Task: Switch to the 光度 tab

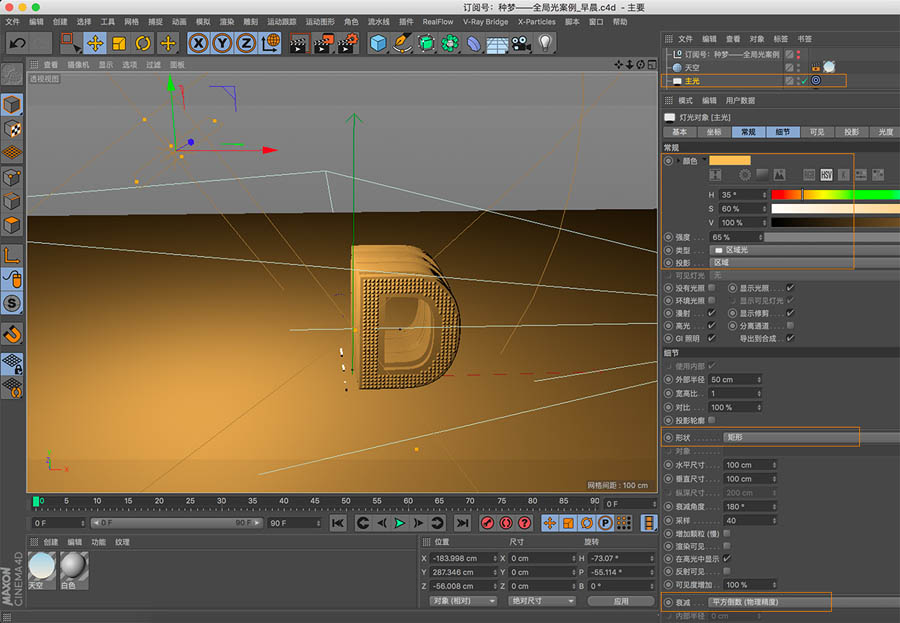Action: click(x=885, y=131)
